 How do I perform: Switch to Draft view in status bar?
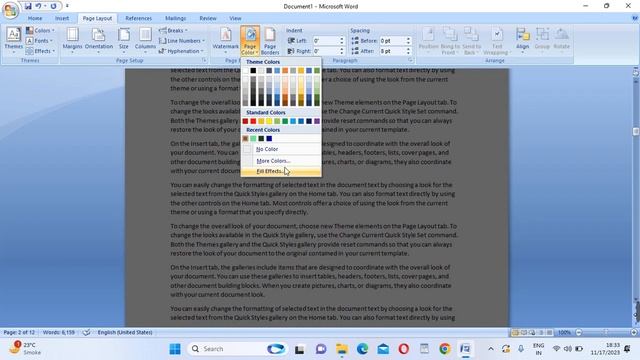tap(550, 332)
